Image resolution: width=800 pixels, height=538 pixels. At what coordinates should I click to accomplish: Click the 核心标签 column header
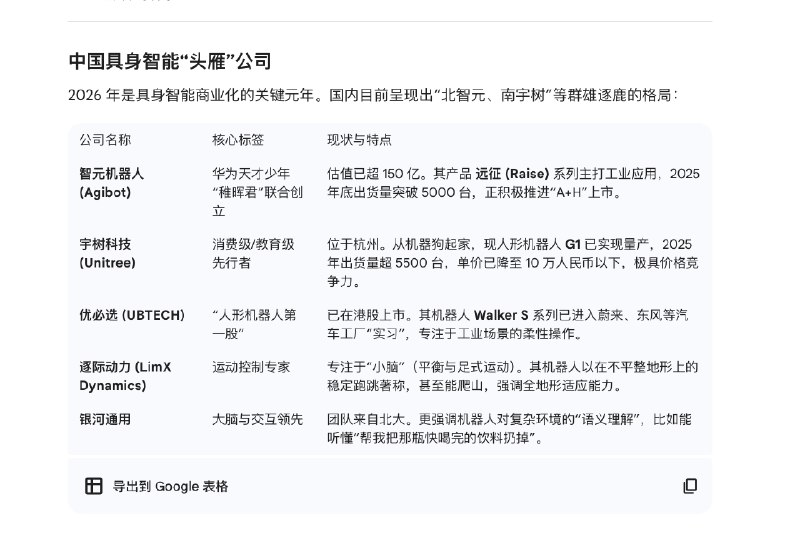[x=238, y=140]
